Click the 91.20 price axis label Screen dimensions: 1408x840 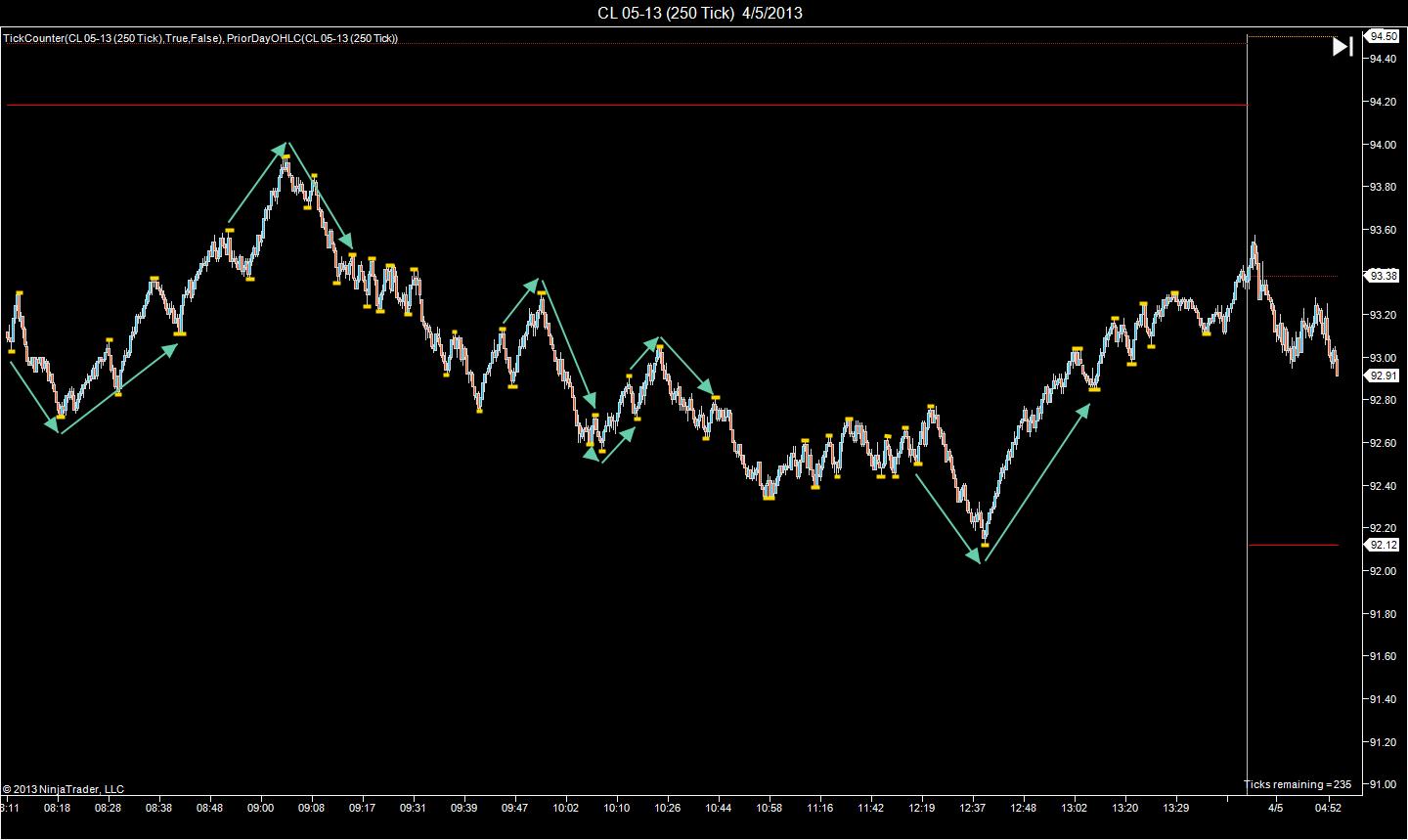1383,741
